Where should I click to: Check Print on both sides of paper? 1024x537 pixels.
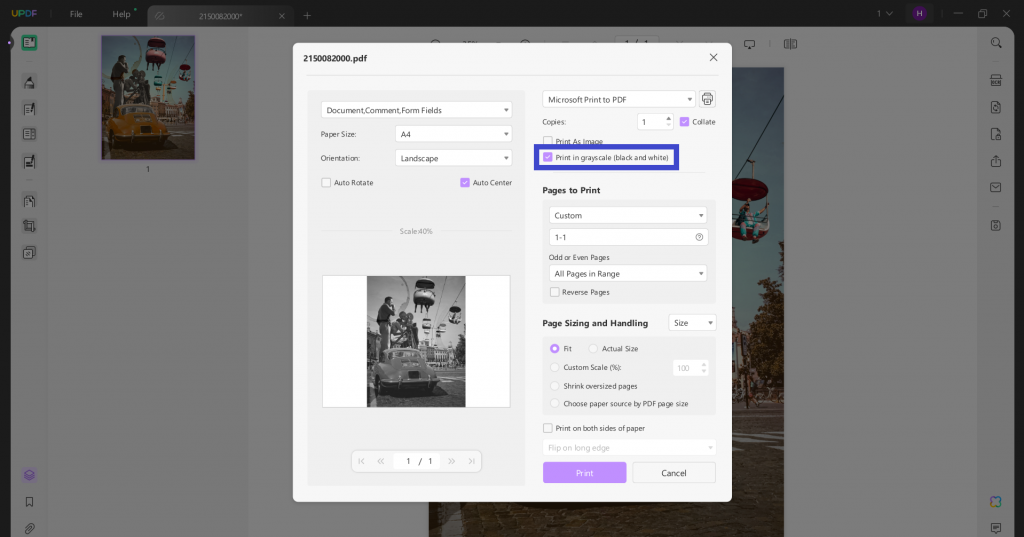point(548,428)
